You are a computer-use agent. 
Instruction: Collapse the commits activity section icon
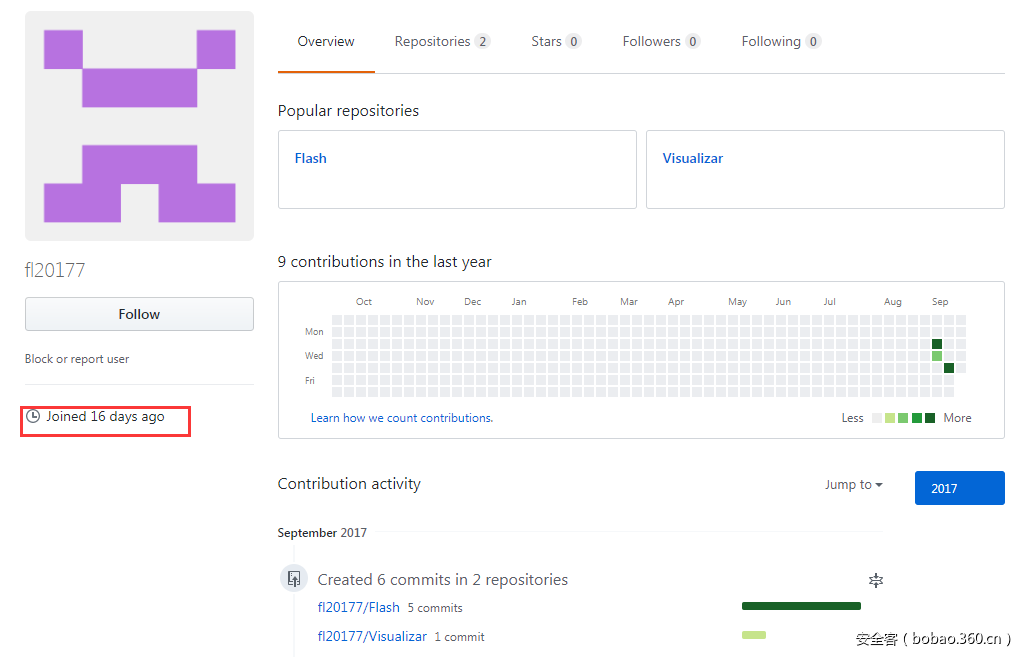pyautogui.click(x=876, y=580)
